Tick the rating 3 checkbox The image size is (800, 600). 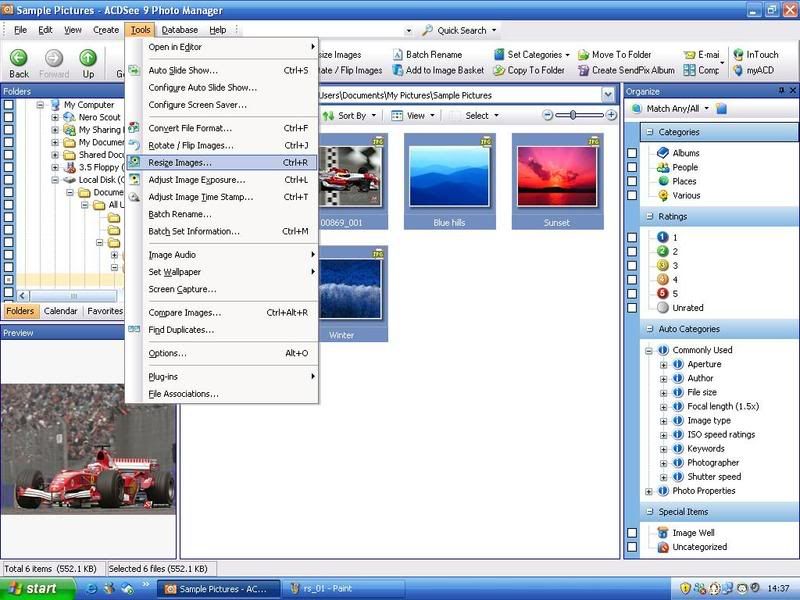coord(632,265)
